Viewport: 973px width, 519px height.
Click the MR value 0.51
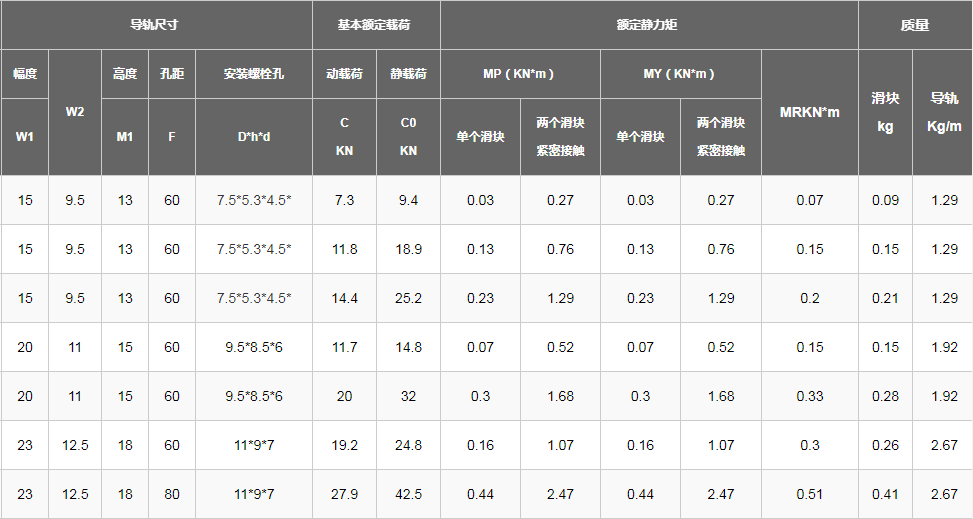click(809, 494)
